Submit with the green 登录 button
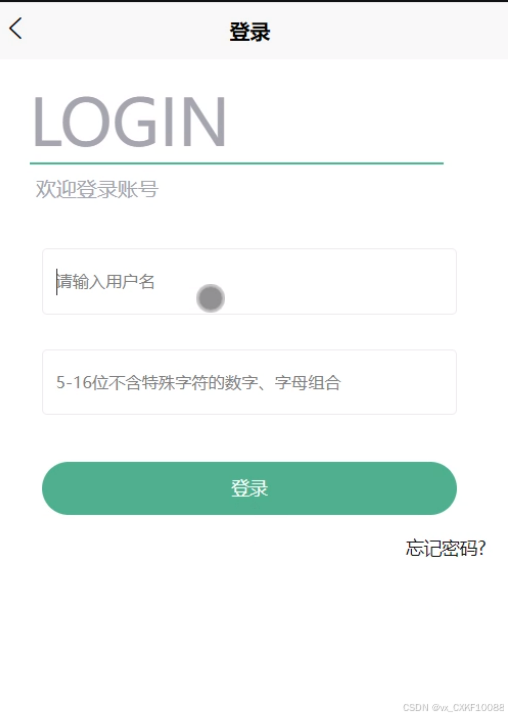 click(249, 488)
